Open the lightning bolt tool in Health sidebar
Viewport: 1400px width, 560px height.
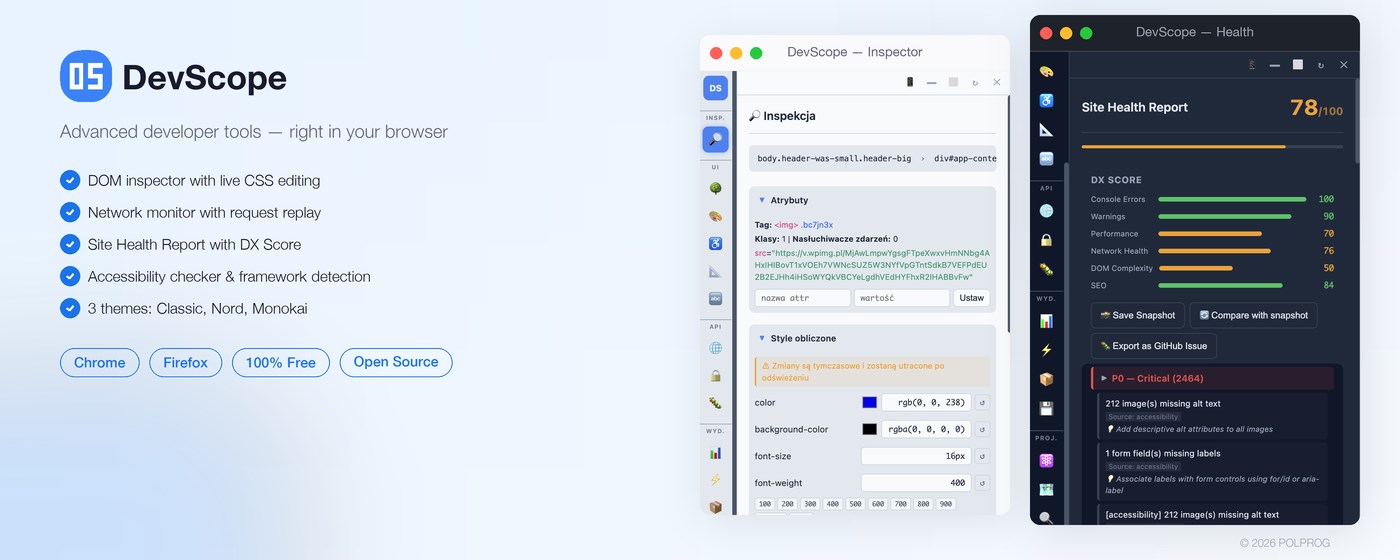click(1046, 350)
